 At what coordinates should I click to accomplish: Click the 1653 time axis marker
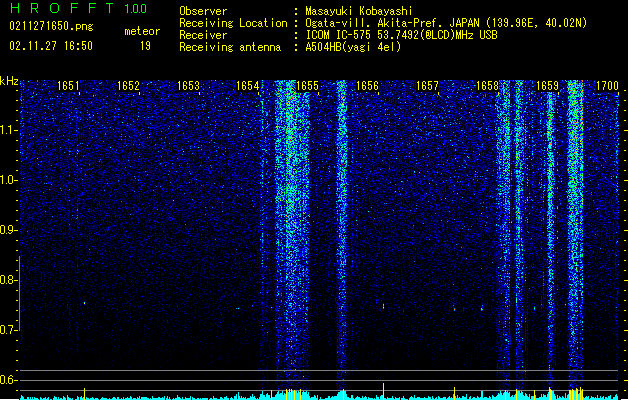click(x=188, y=86)
